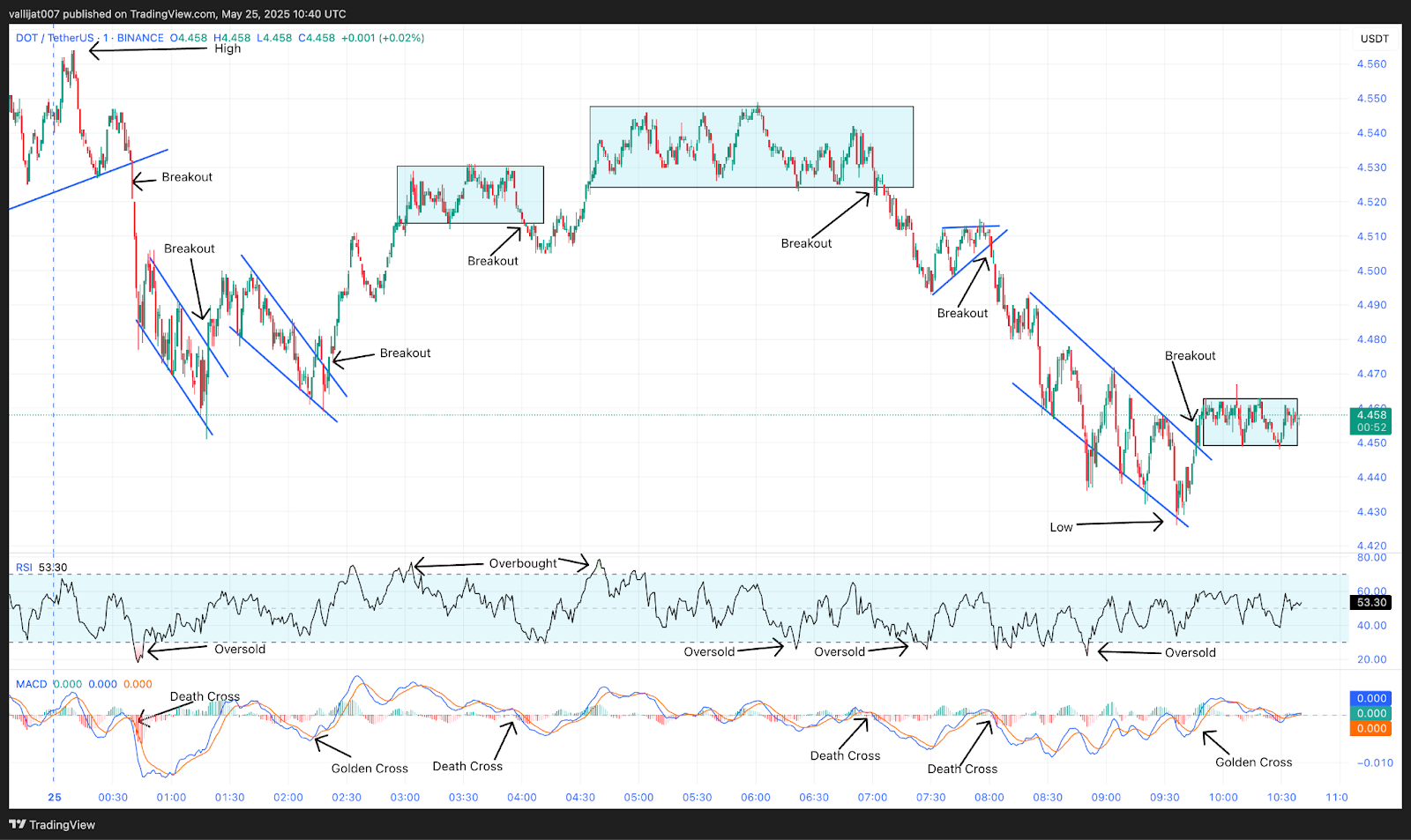Click the 4.530 price axis label
Screen dimensions: 1411x840
(x=1371, y=167)
